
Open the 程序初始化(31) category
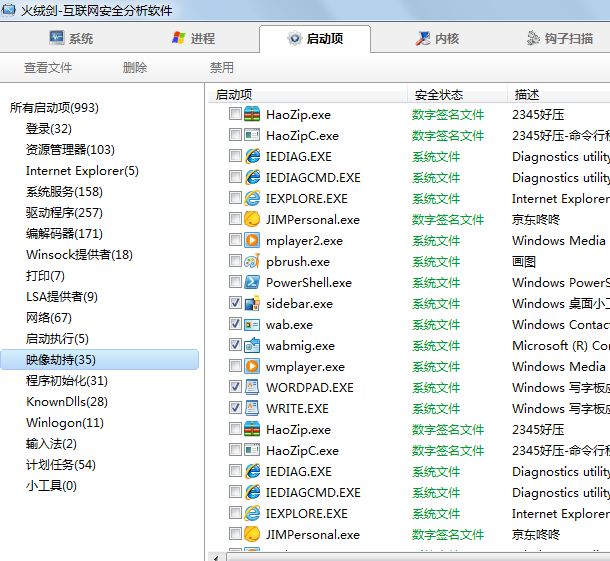point(67,380)
